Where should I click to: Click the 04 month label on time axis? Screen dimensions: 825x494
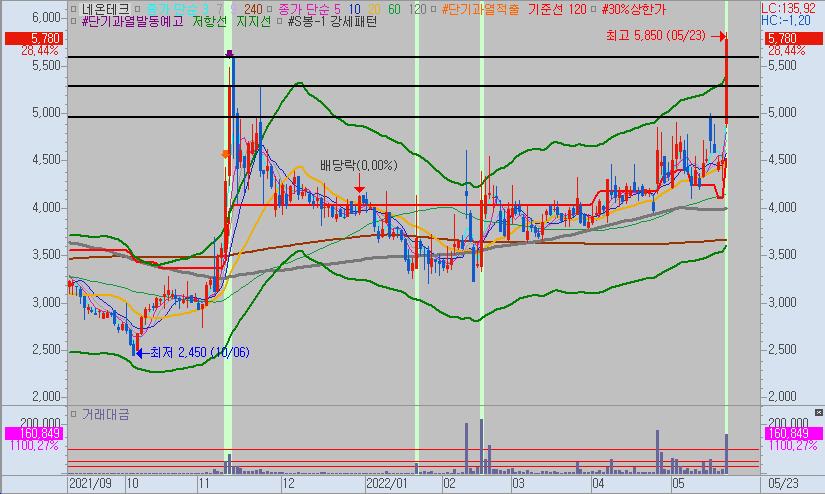[x=598, y=483]
